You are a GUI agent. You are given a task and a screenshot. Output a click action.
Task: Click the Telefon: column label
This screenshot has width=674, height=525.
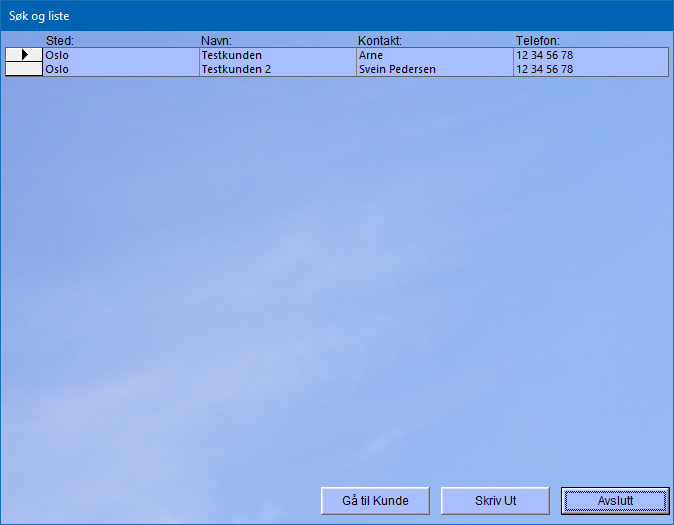(x=538, y=41)
